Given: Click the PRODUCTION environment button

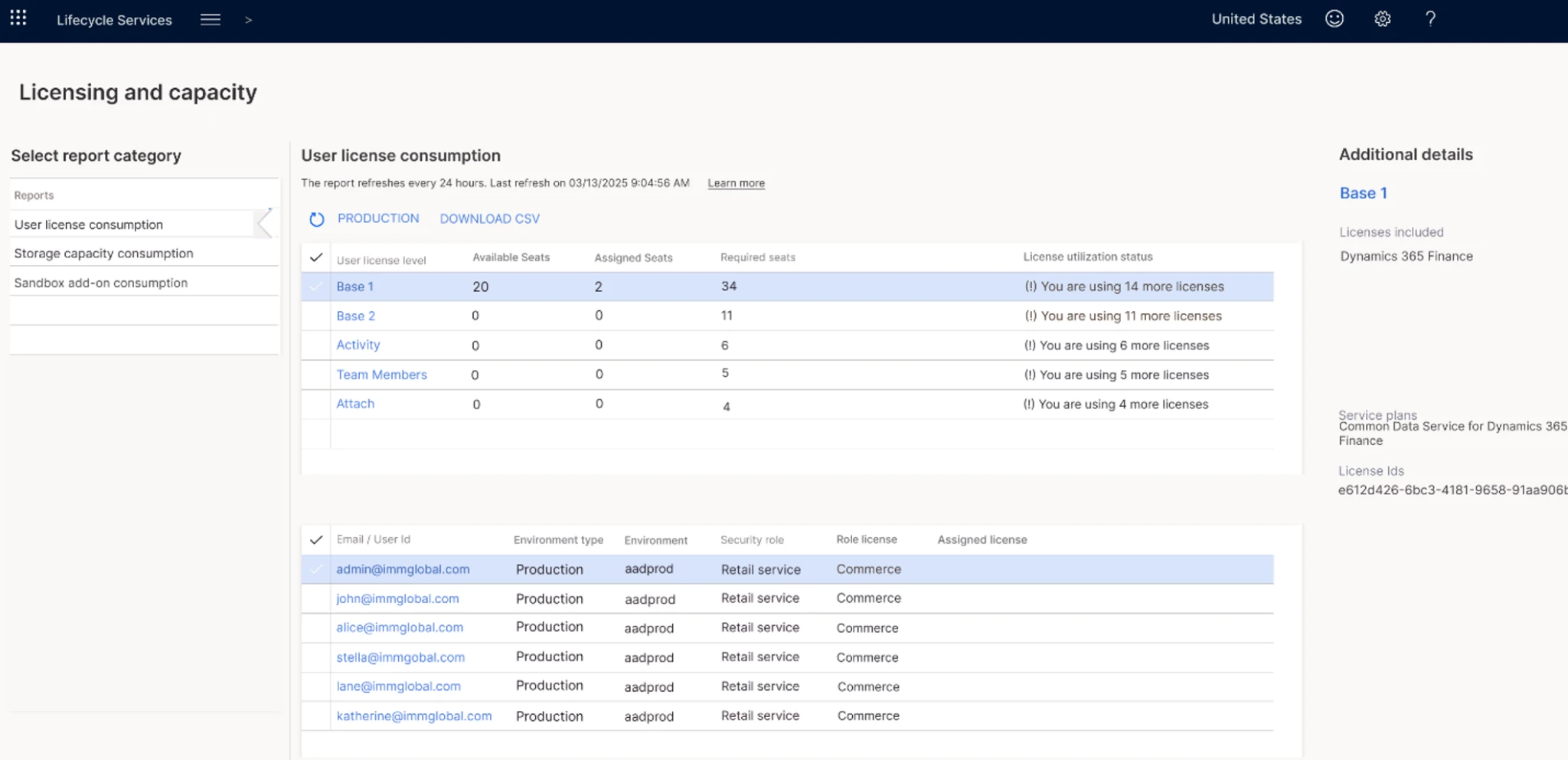Looking at the screenshot, I should pyautogui.click(x=378, y=218).
